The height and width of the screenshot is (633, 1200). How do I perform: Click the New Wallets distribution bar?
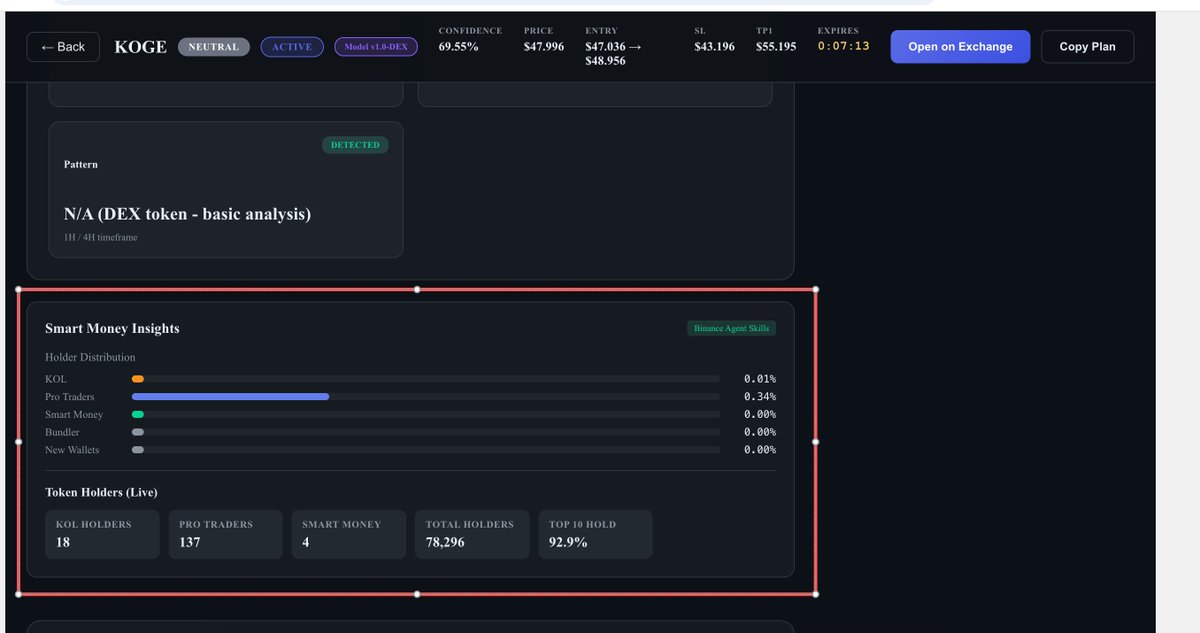425,450
